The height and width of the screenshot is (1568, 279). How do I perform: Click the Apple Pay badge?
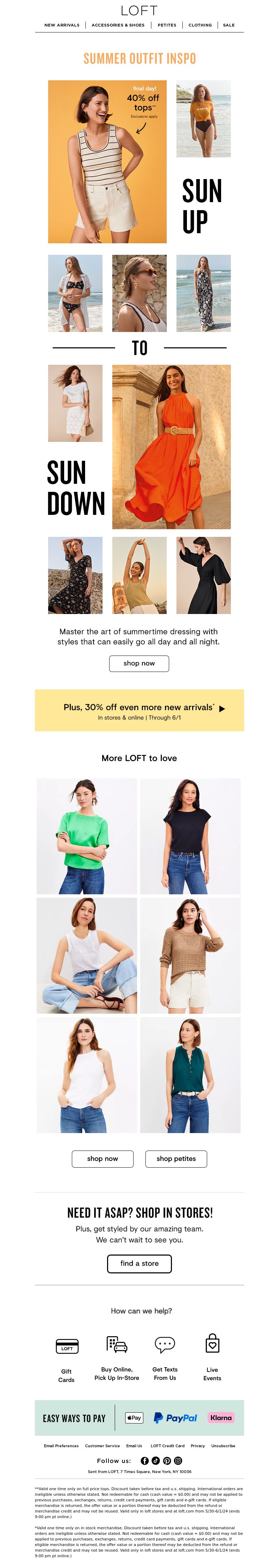point(134,1418)
